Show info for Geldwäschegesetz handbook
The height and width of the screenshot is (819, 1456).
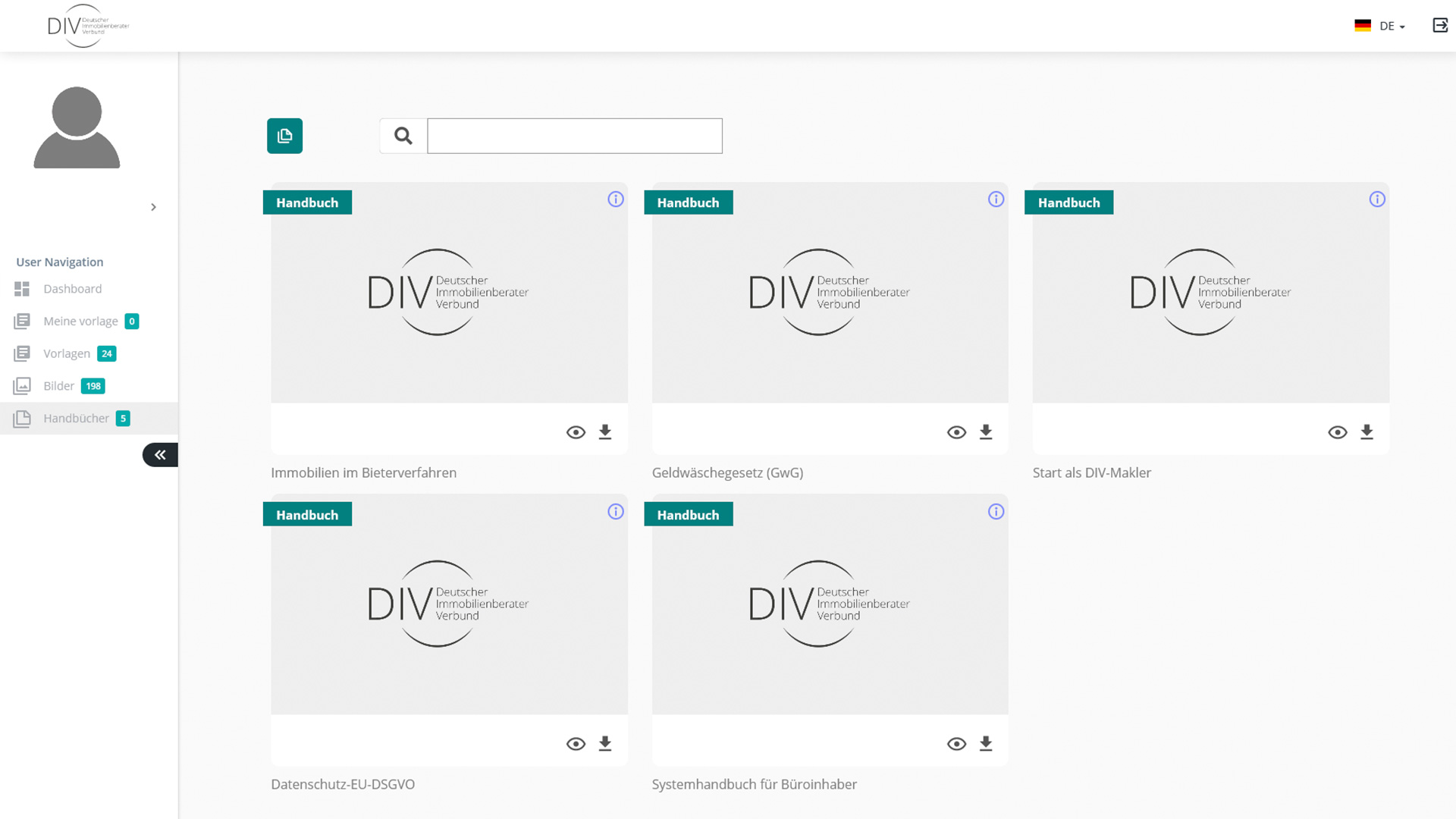point(996,199)
